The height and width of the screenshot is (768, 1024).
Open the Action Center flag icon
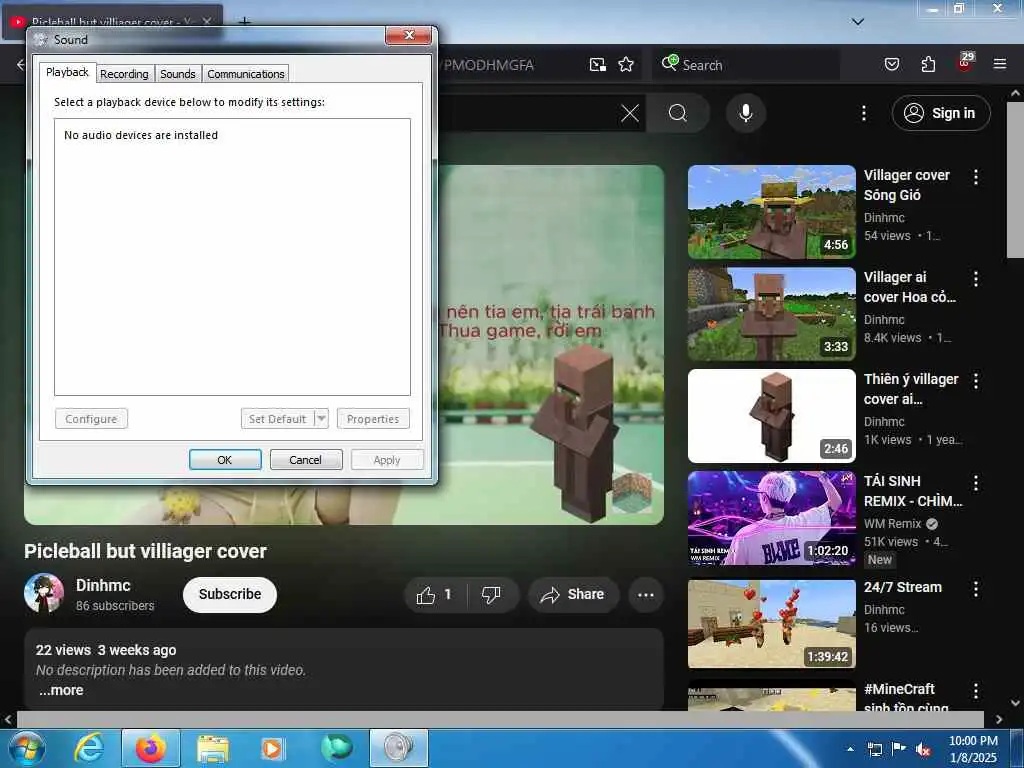[x=899, y=749]
